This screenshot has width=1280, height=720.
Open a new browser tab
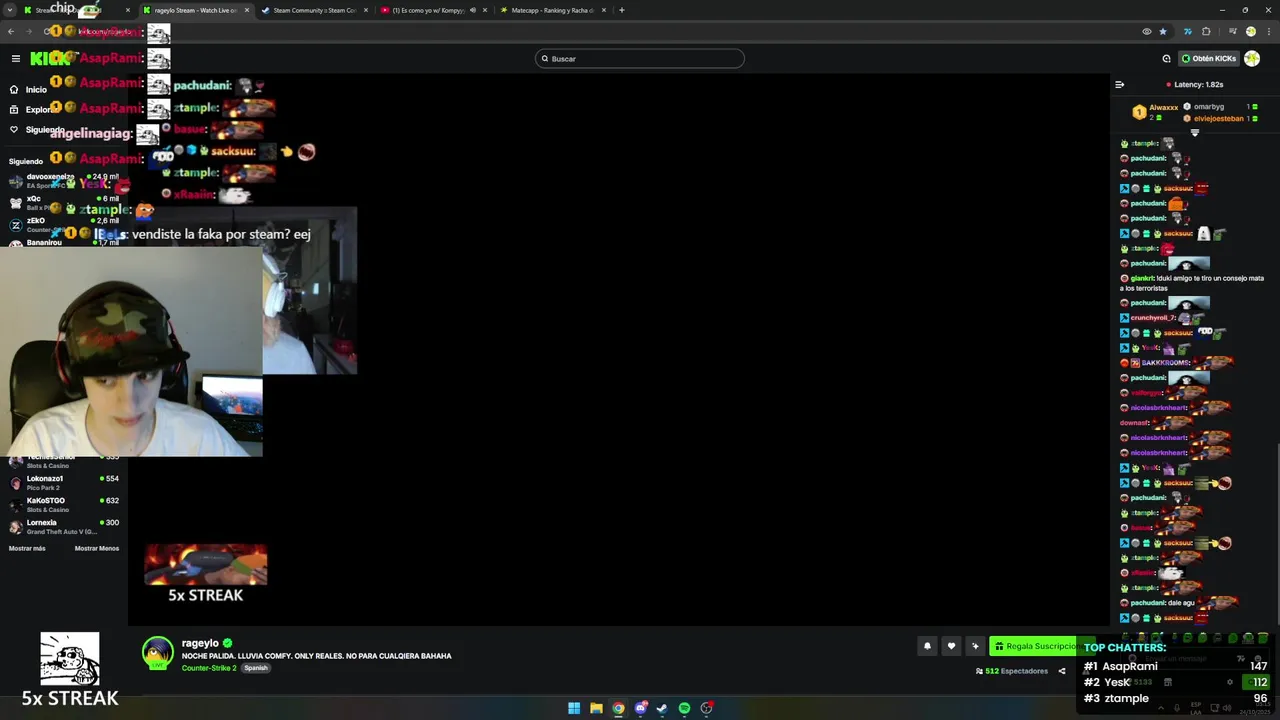coord(621,10)
